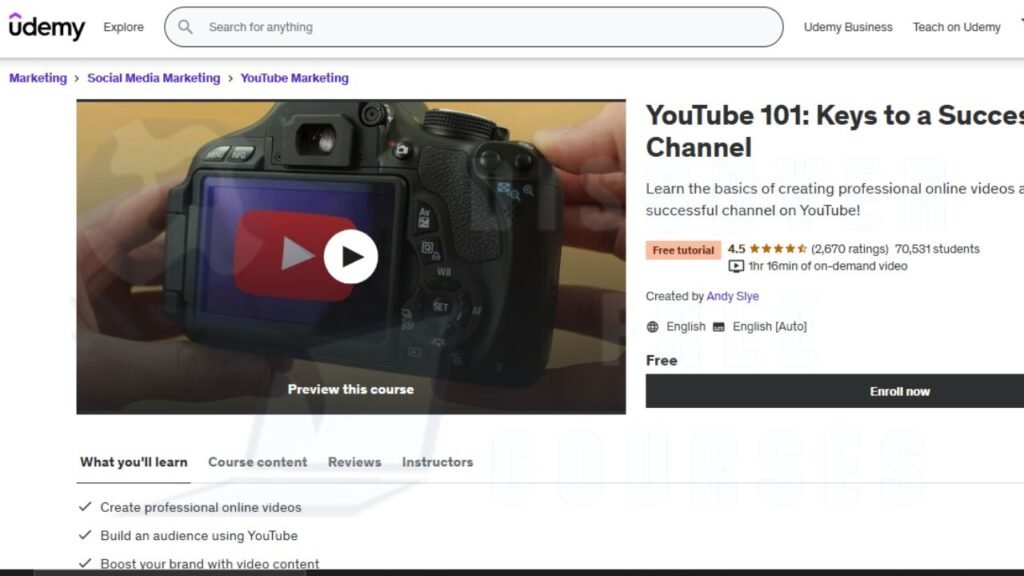Screen dimensions: 1024x576
Task: Click 'Build an audience using YouTube' item
Action: pyautogui.click(x=199, y=536)
